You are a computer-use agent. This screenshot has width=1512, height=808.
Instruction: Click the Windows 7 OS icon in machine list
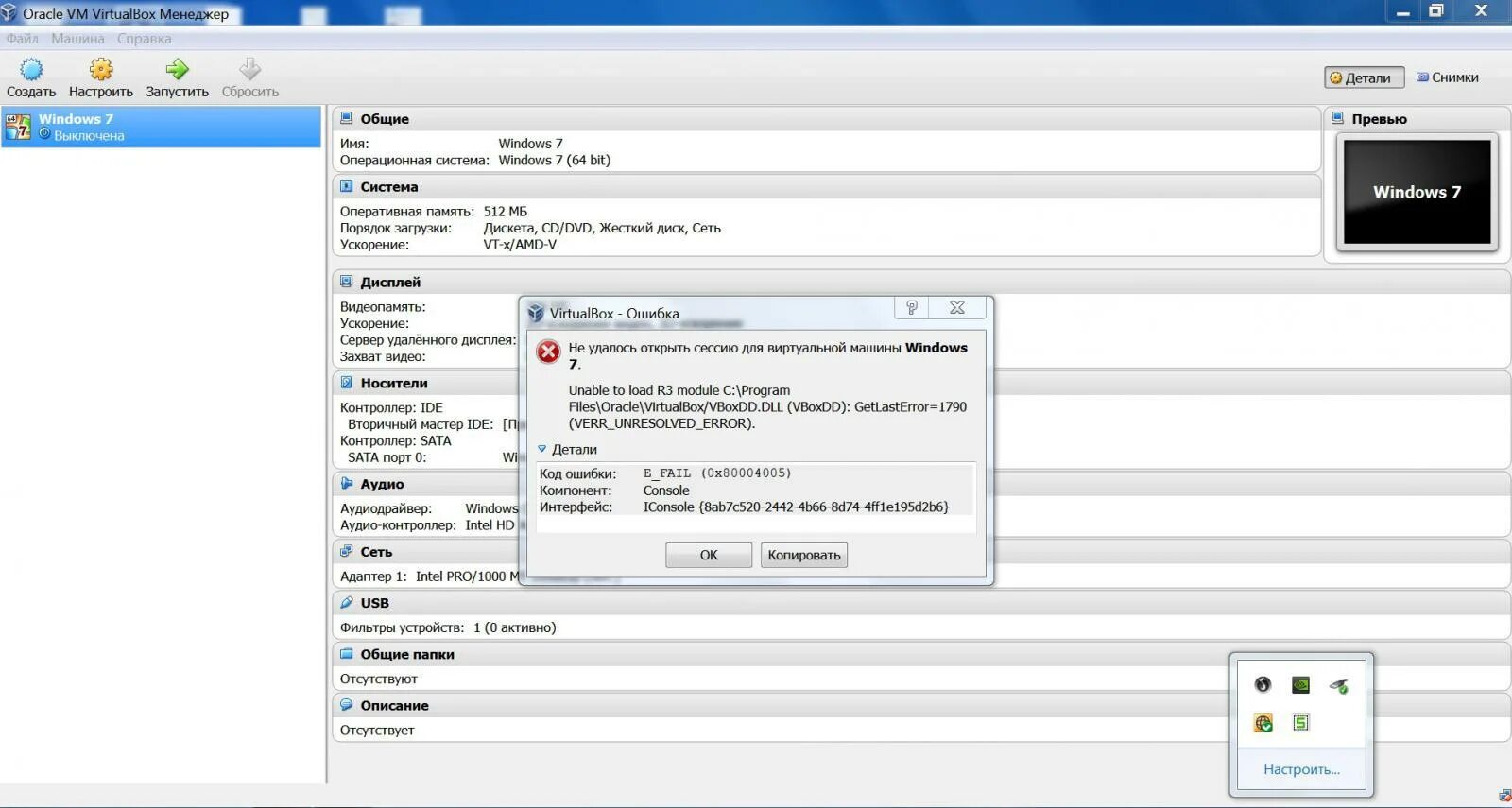coord(18,127)
